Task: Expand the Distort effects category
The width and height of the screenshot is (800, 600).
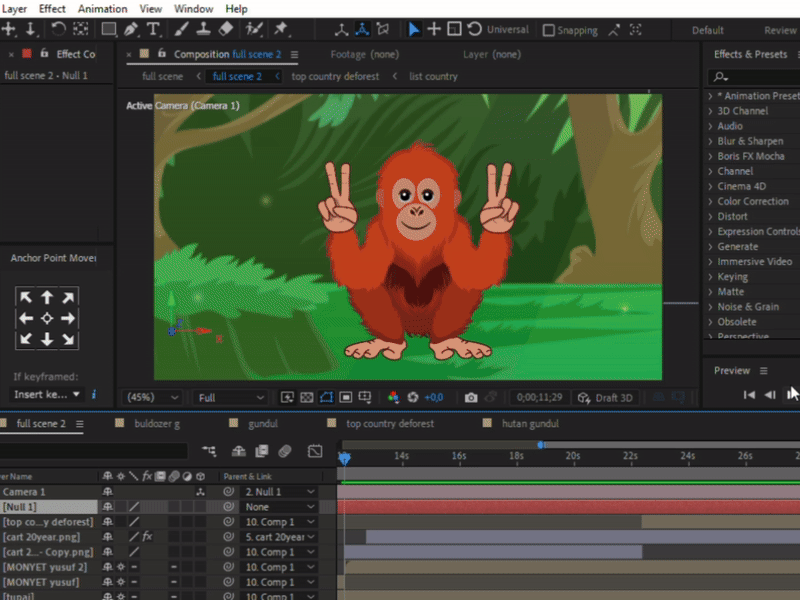Action: pyautogui.click(x=710, y=216)
